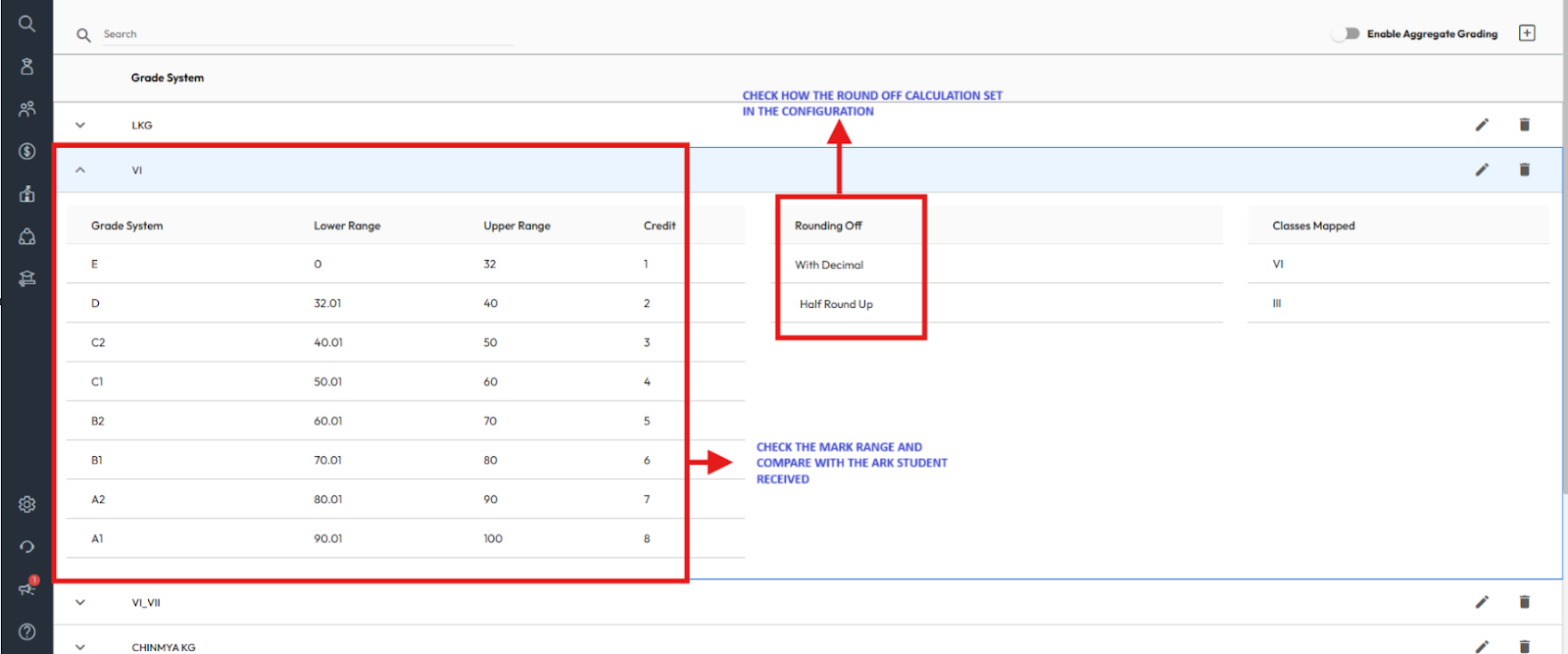Expand the CHINMYA KG row
The width and height of the screenshot is (1568, 654).
click(80, 646)
